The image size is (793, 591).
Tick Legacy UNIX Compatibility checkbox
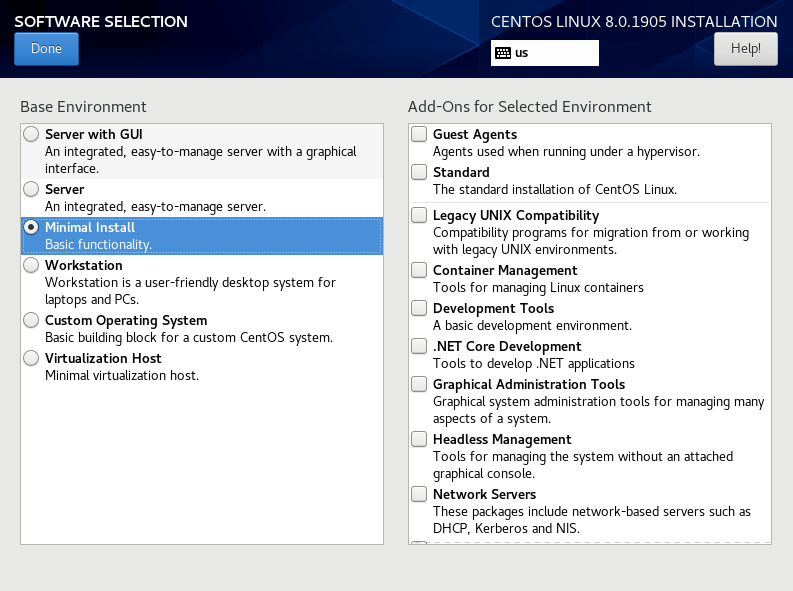(x=419, y=215)
